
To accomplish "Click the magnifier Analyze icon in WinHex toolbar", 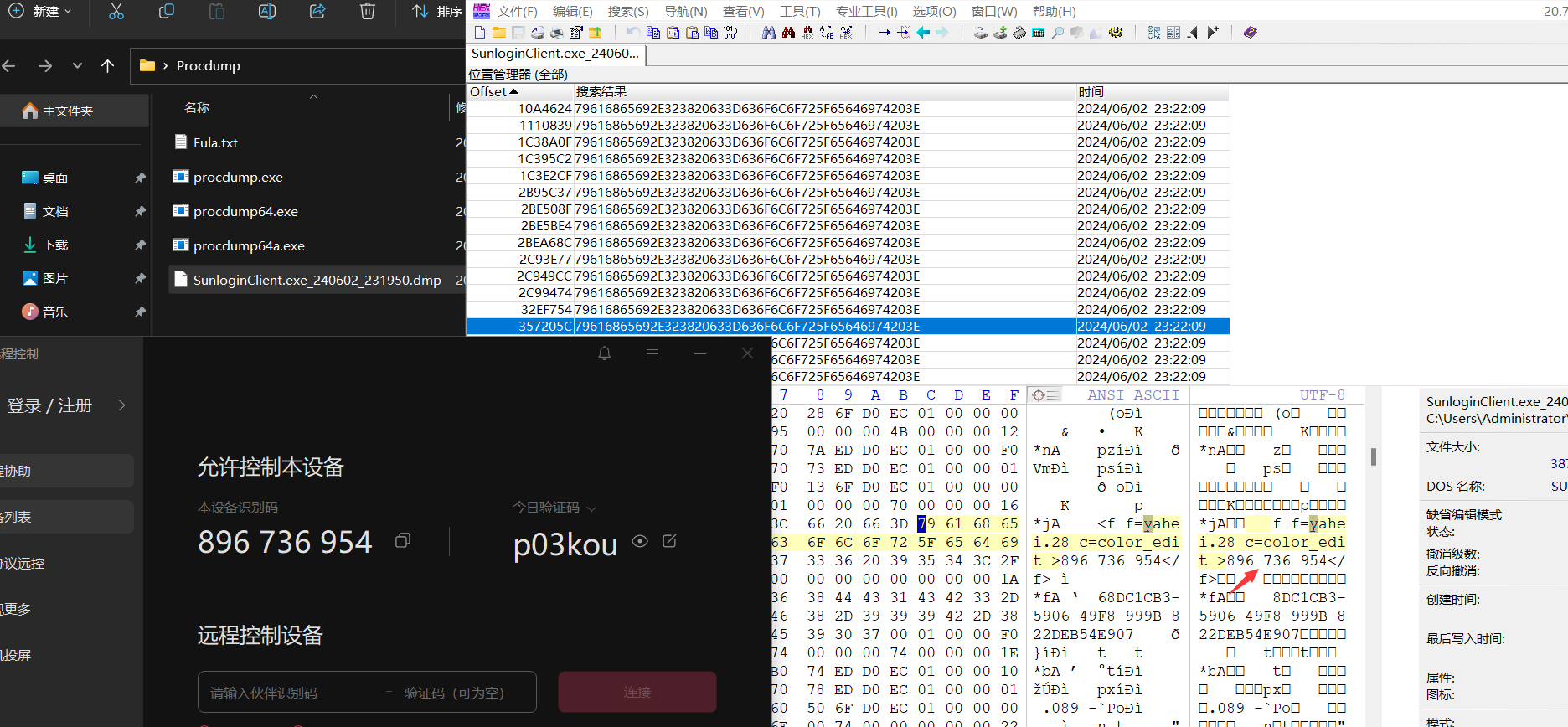I will click(1058, 32).
